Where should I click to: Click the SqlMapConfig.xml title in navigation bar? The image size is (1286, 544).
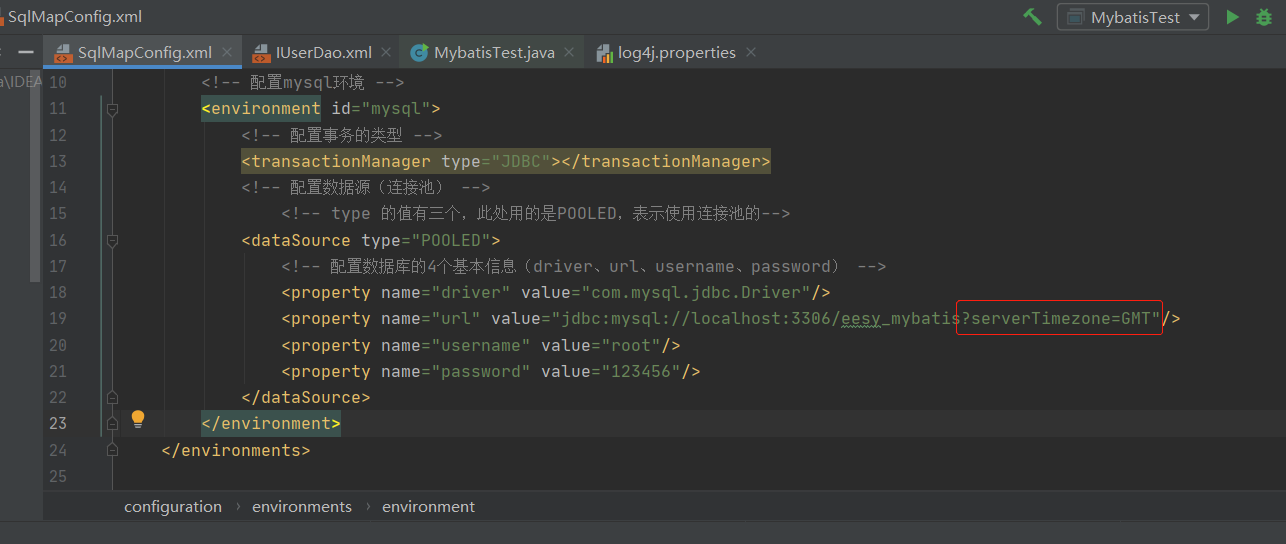tap(75, 17)
